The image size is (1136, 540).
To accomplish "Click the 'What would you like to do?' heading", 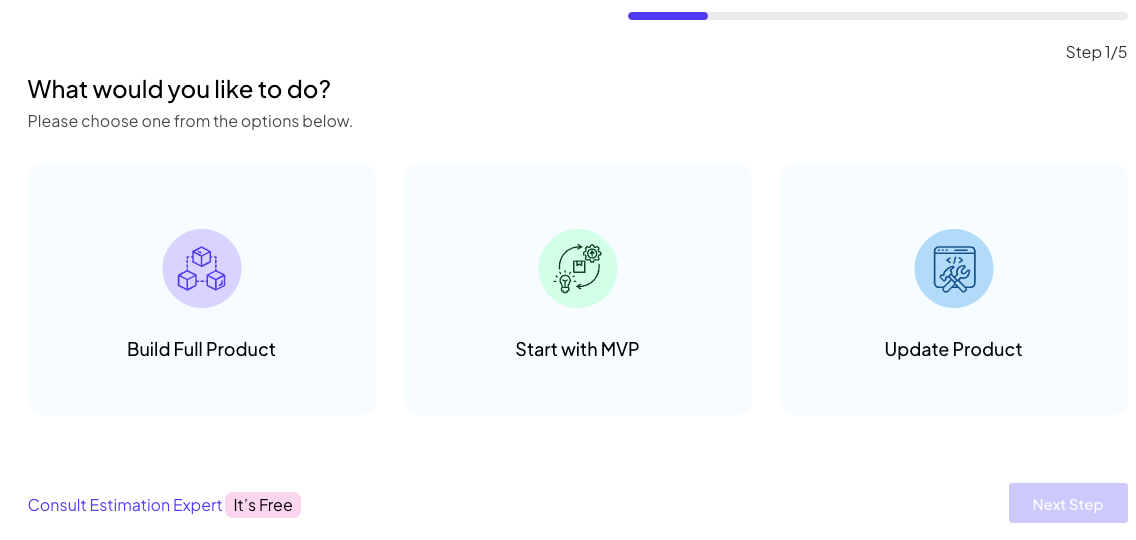I will (x=179, y=89).
